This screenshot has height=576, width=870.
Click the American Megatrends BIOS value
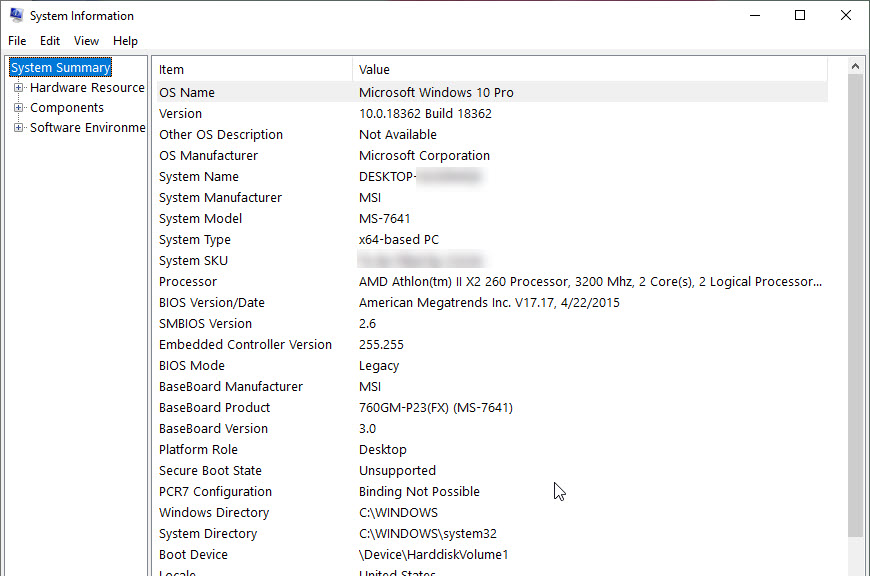click(489, 303)
